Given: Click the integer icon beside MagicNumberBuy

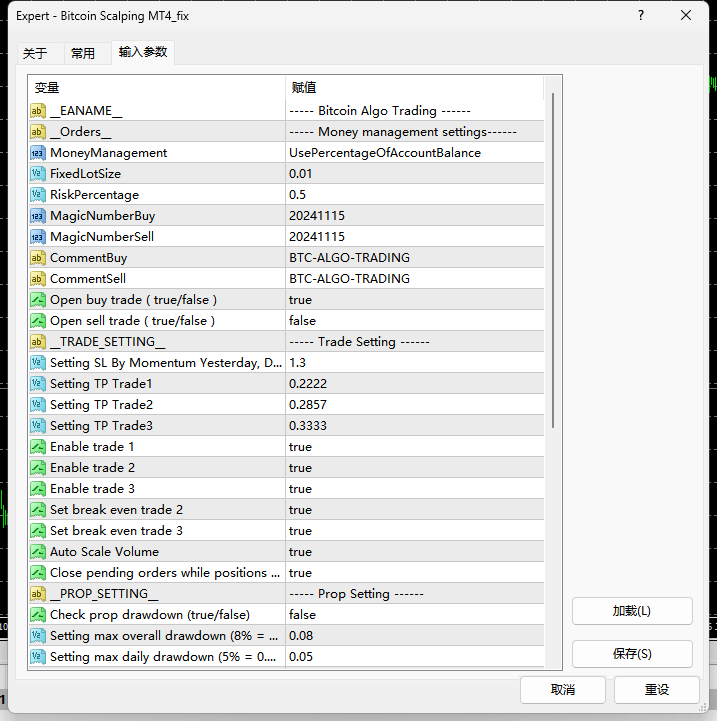Looking at the screenshot, I should pos(38,216).
